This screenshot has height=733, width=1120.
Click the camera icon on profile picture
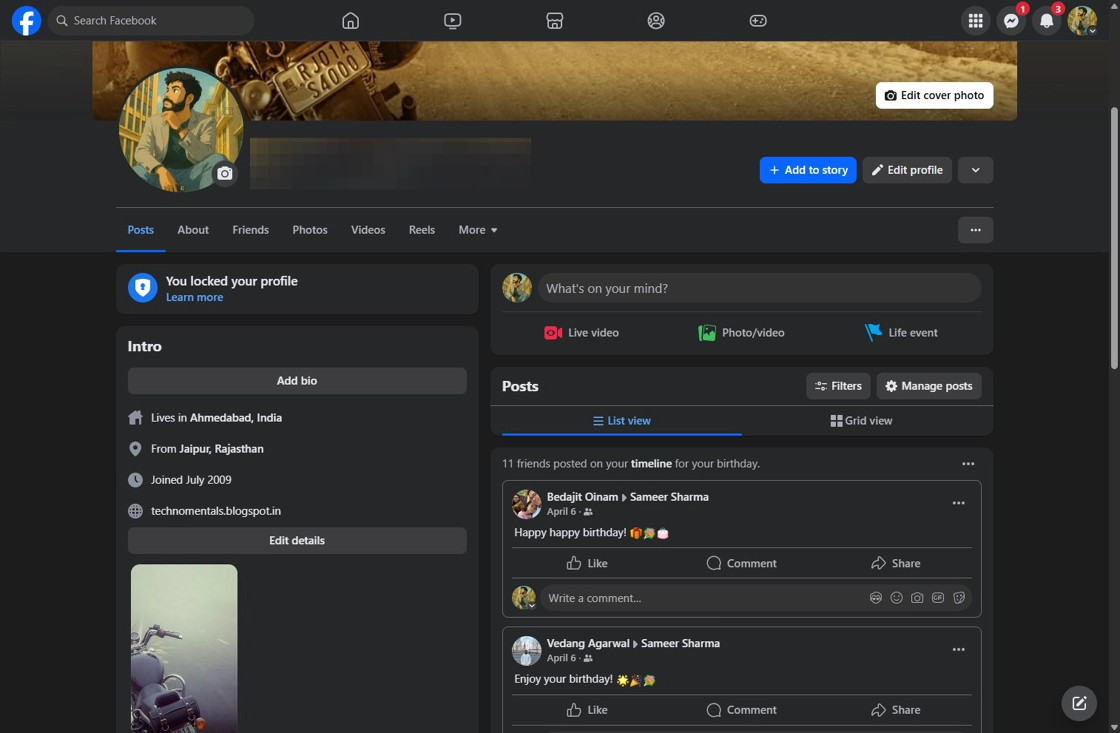click(x=224, y=174)
